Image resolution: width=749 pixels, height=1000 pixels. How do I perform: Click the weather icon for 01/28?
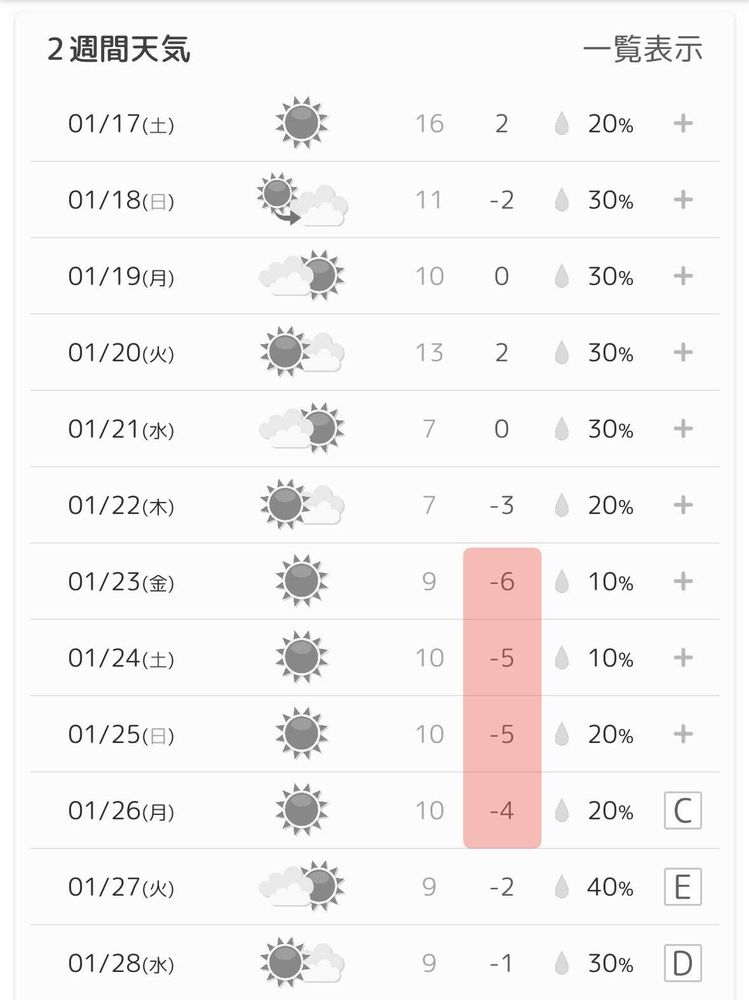tap(301, 963)
